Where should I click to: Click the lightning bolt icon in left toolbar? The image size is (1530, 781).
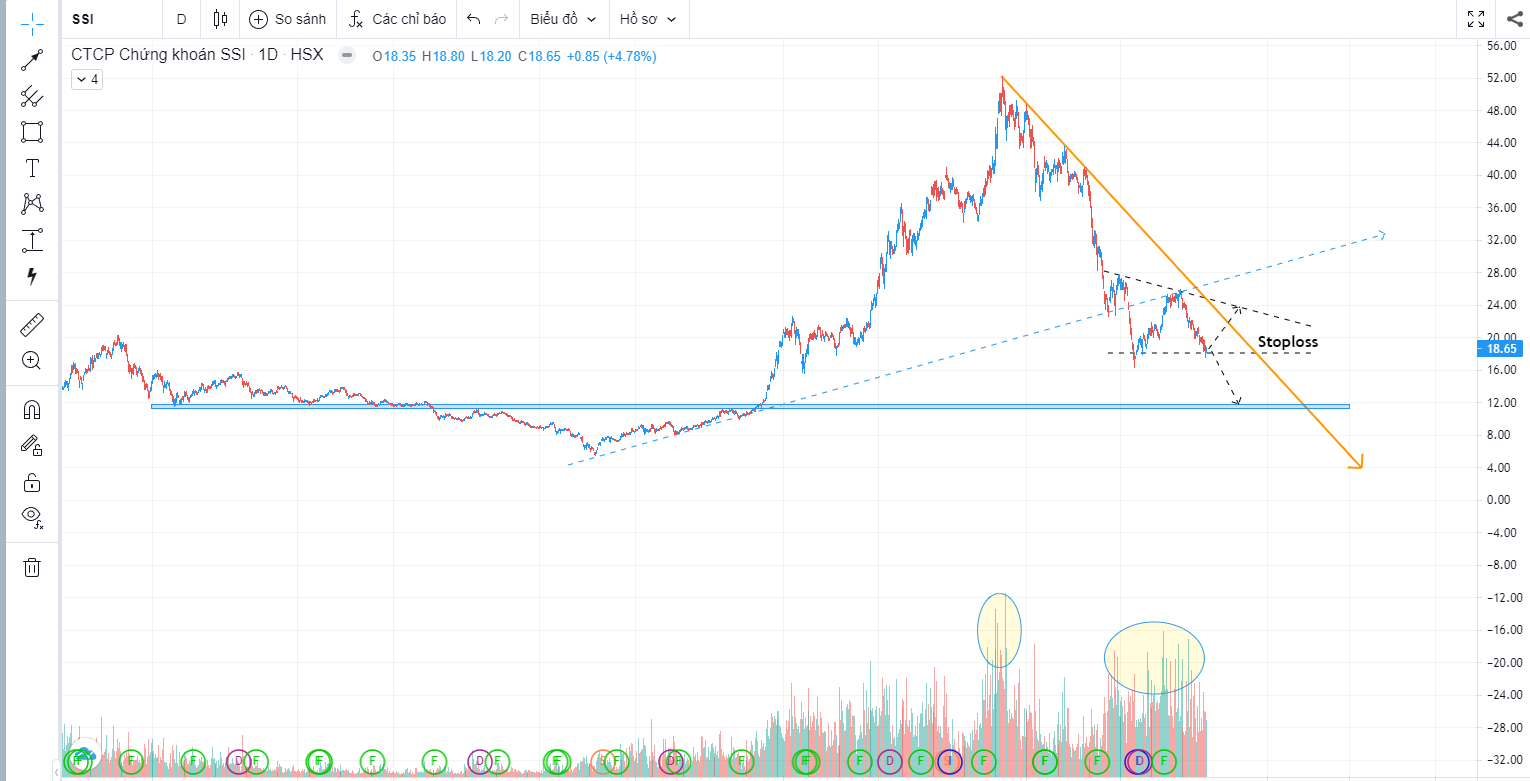[32, 276]
